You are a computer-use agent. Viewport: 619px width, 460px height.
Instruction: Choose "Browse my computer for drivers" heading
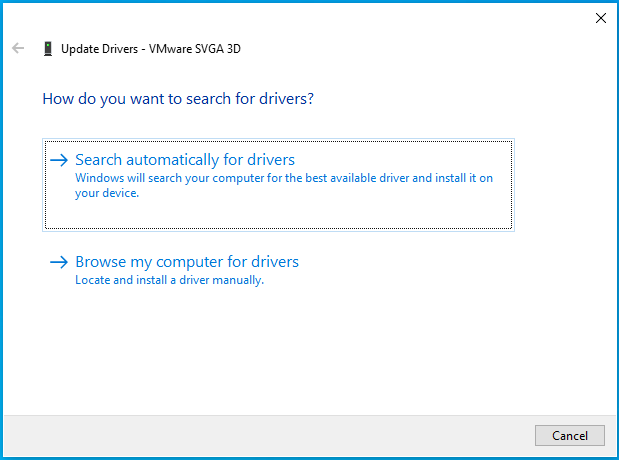(x=187, y=262)
